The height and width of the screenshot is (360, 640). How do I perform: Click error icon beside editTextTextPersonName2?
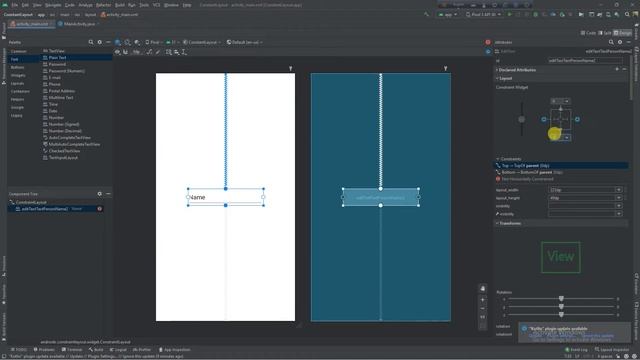coord(100,209)
